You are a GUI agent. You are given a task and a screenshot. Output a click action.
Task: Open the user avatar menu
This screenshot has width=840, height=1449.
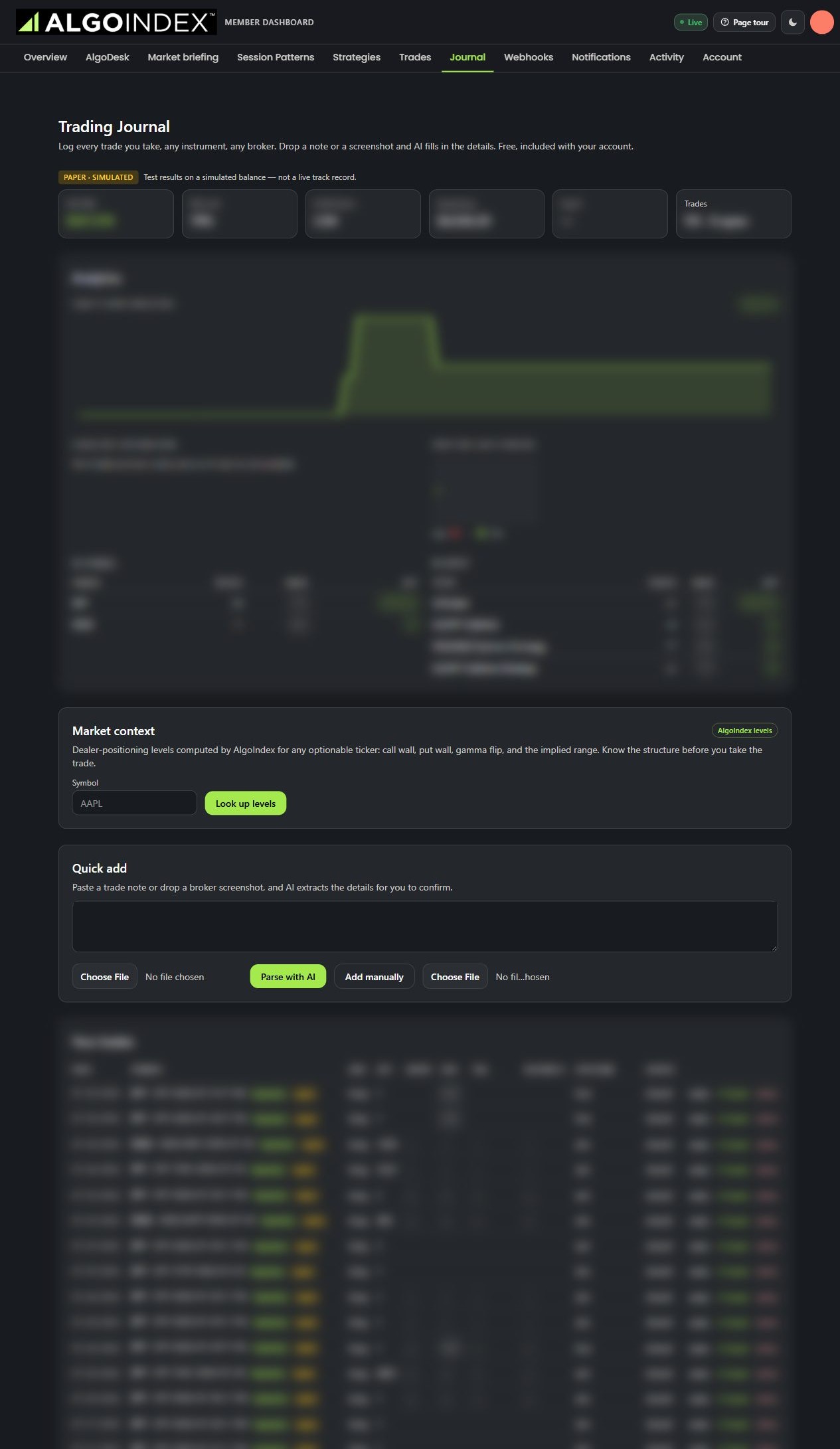(822, 22)
